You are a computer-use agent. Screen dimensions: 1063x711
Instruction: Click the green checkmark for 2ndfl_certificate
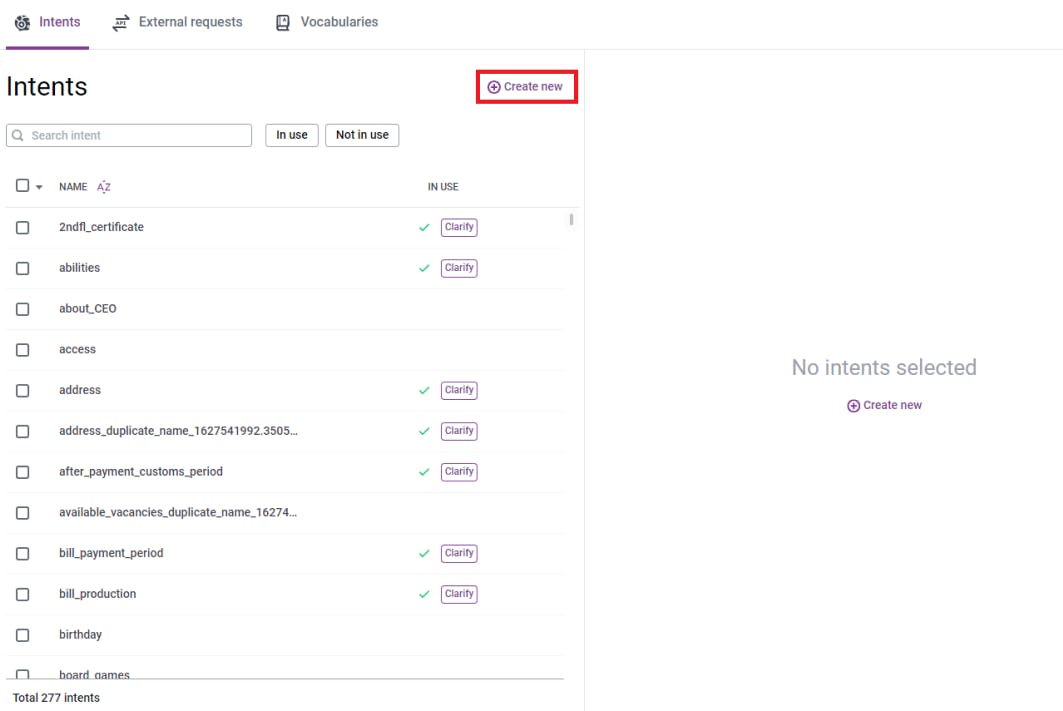[x=424, y=228]
